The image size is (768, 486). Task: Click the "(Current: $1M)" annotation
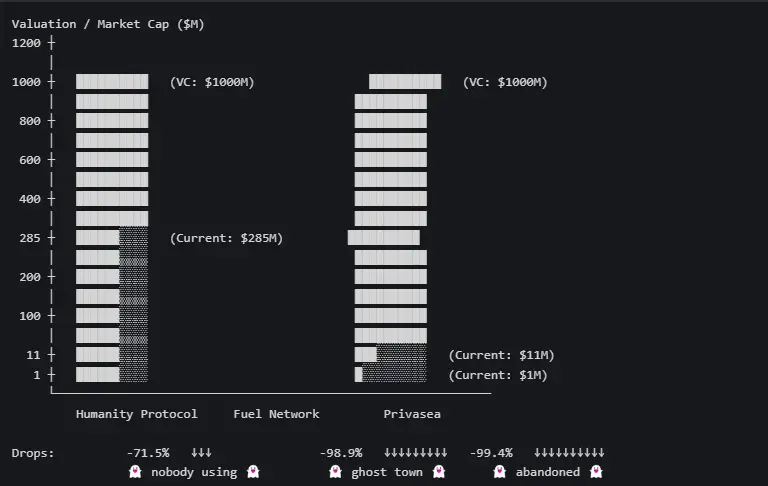click(x=498, y=375)
